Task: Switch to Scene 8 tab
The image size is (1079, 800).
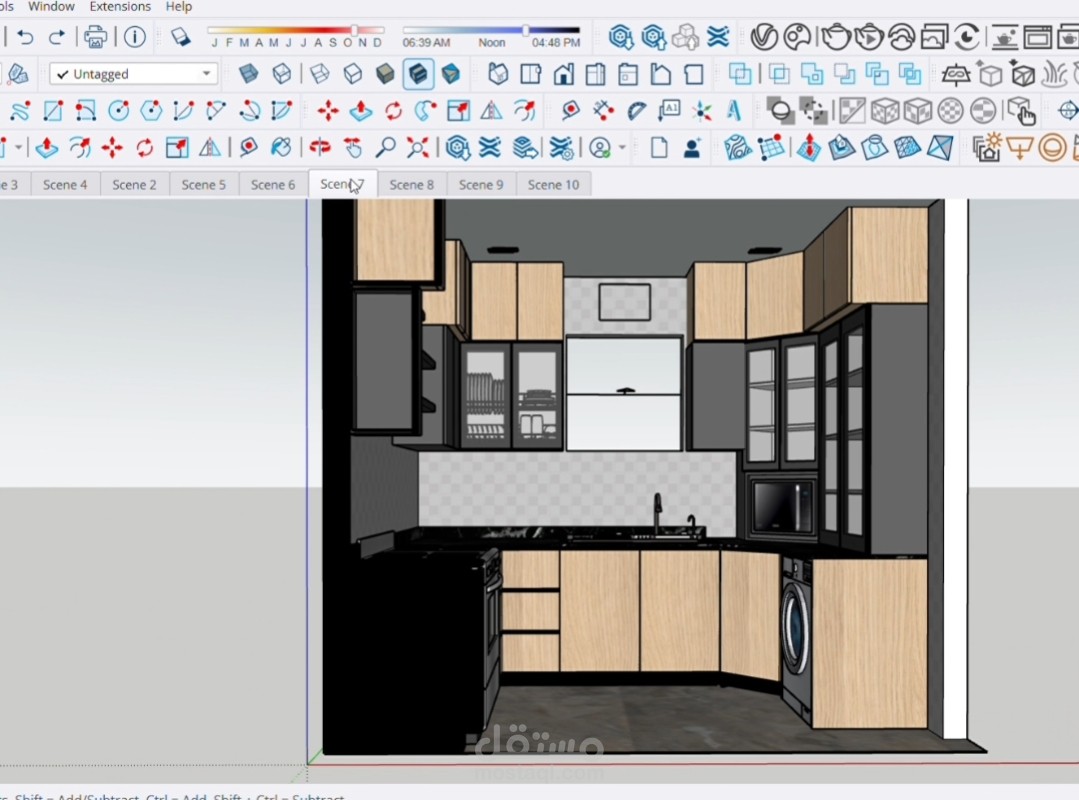Action: [412, 184]
